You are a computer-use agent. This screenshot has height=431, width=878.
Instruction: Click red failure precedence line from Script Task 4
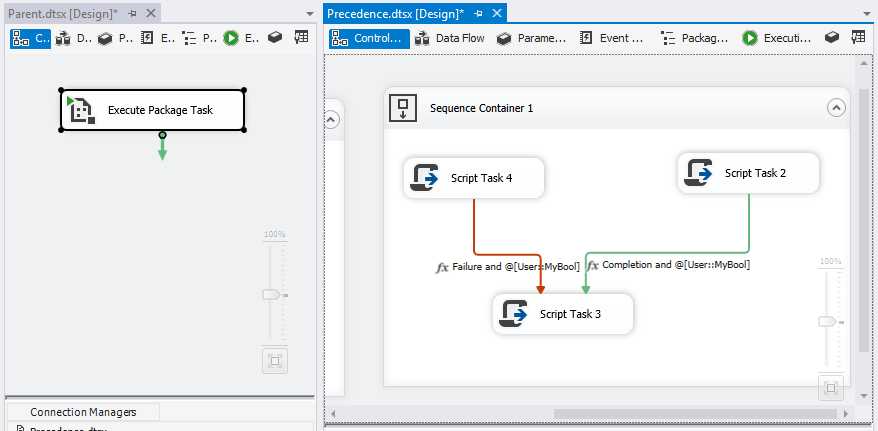coord(474,227)
